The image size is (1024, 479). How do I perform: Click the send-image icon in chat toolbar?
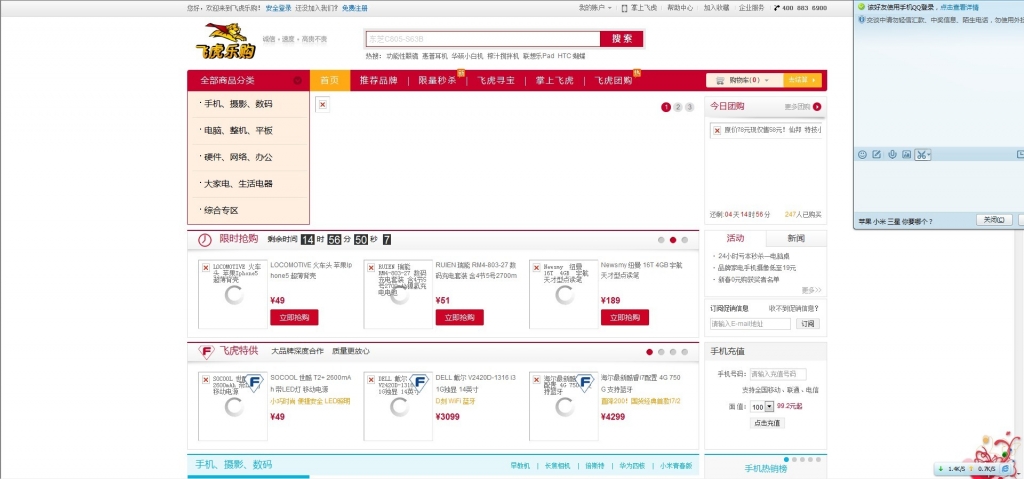click(906, 154)
